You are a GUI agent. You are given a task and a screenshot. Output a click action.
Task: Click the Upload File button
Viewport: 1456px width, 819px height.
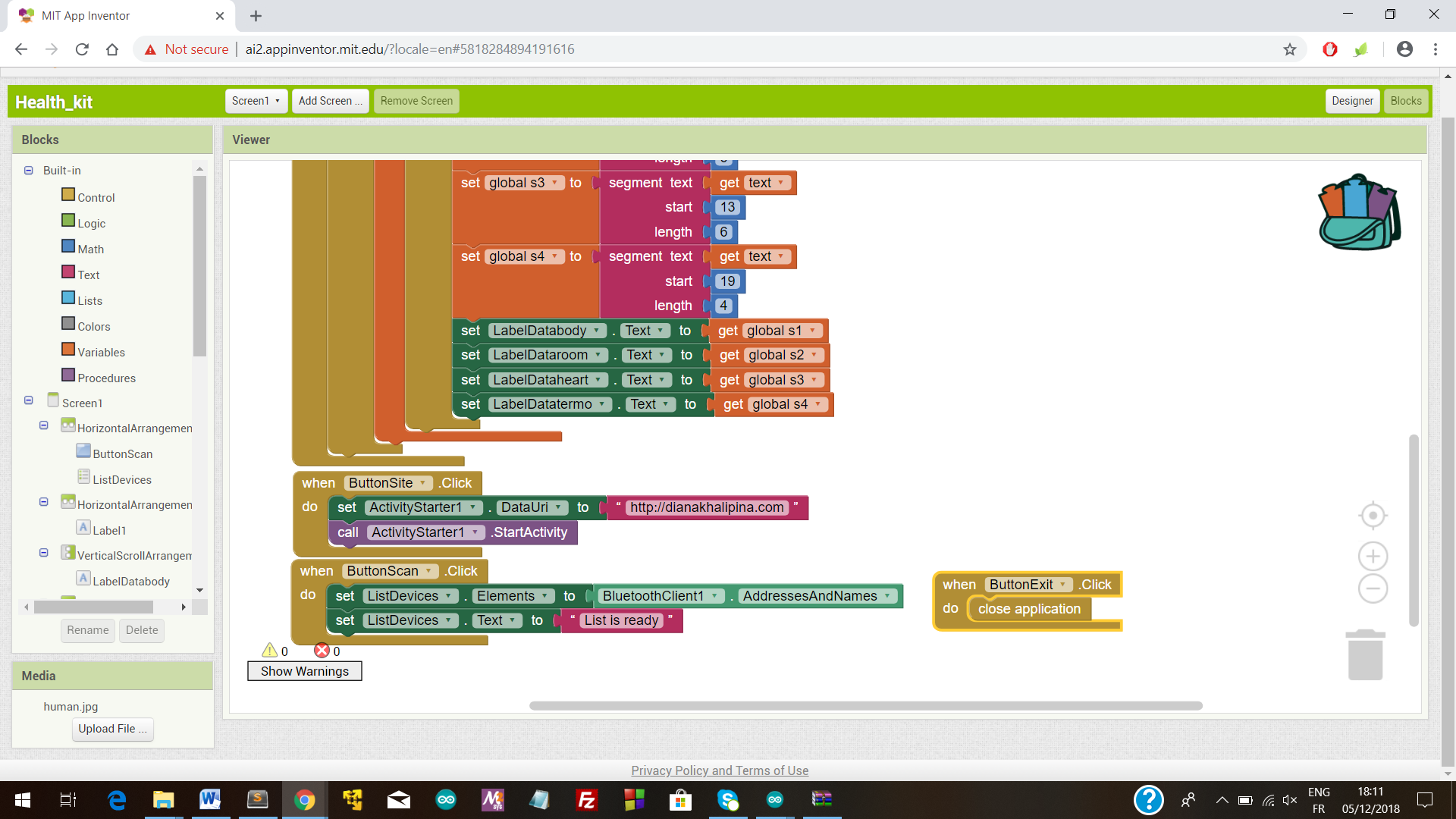112,729
